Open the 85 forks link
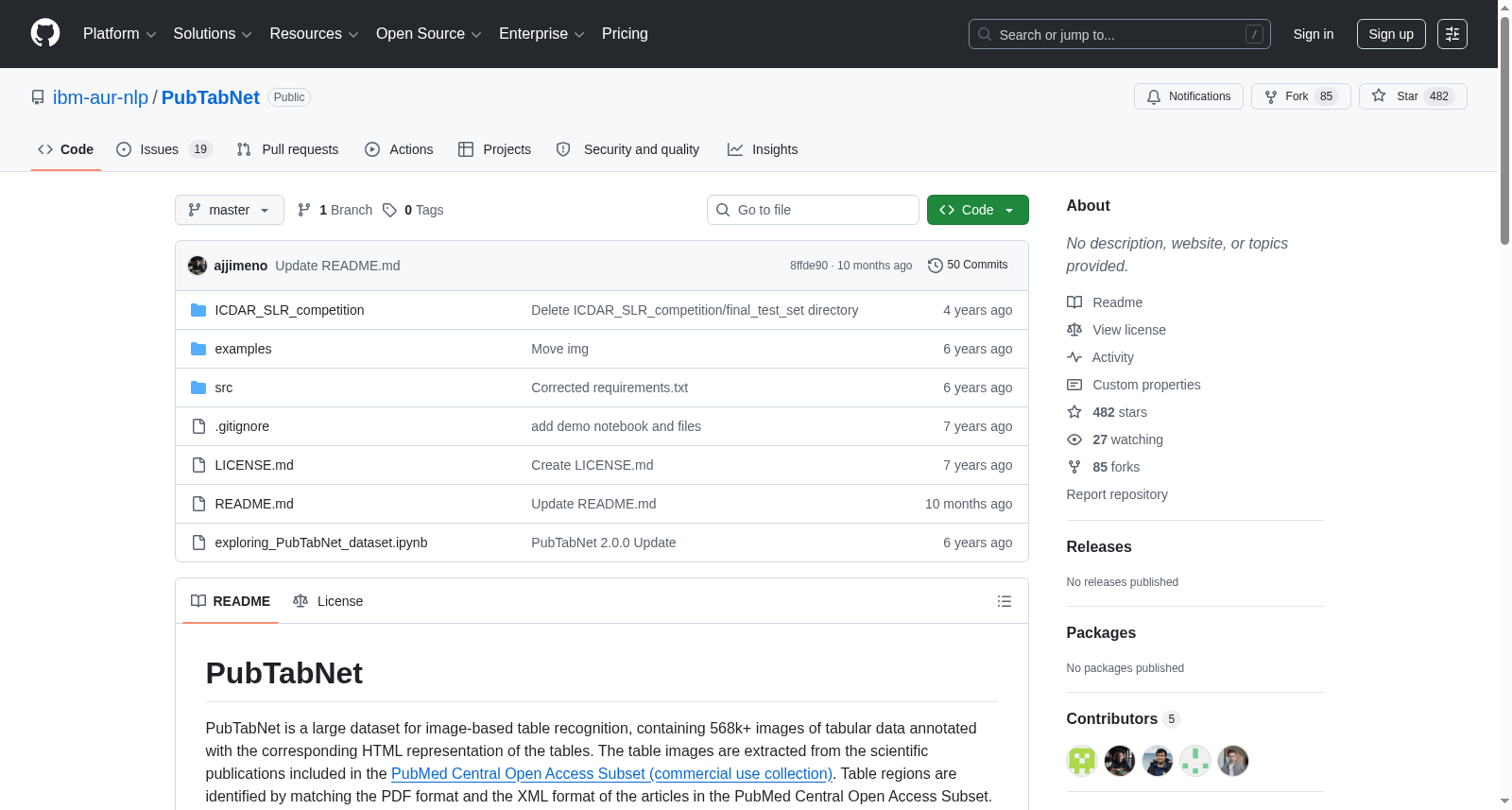The height and width of the screenshot is (810, 1512). pos(1103,467)
